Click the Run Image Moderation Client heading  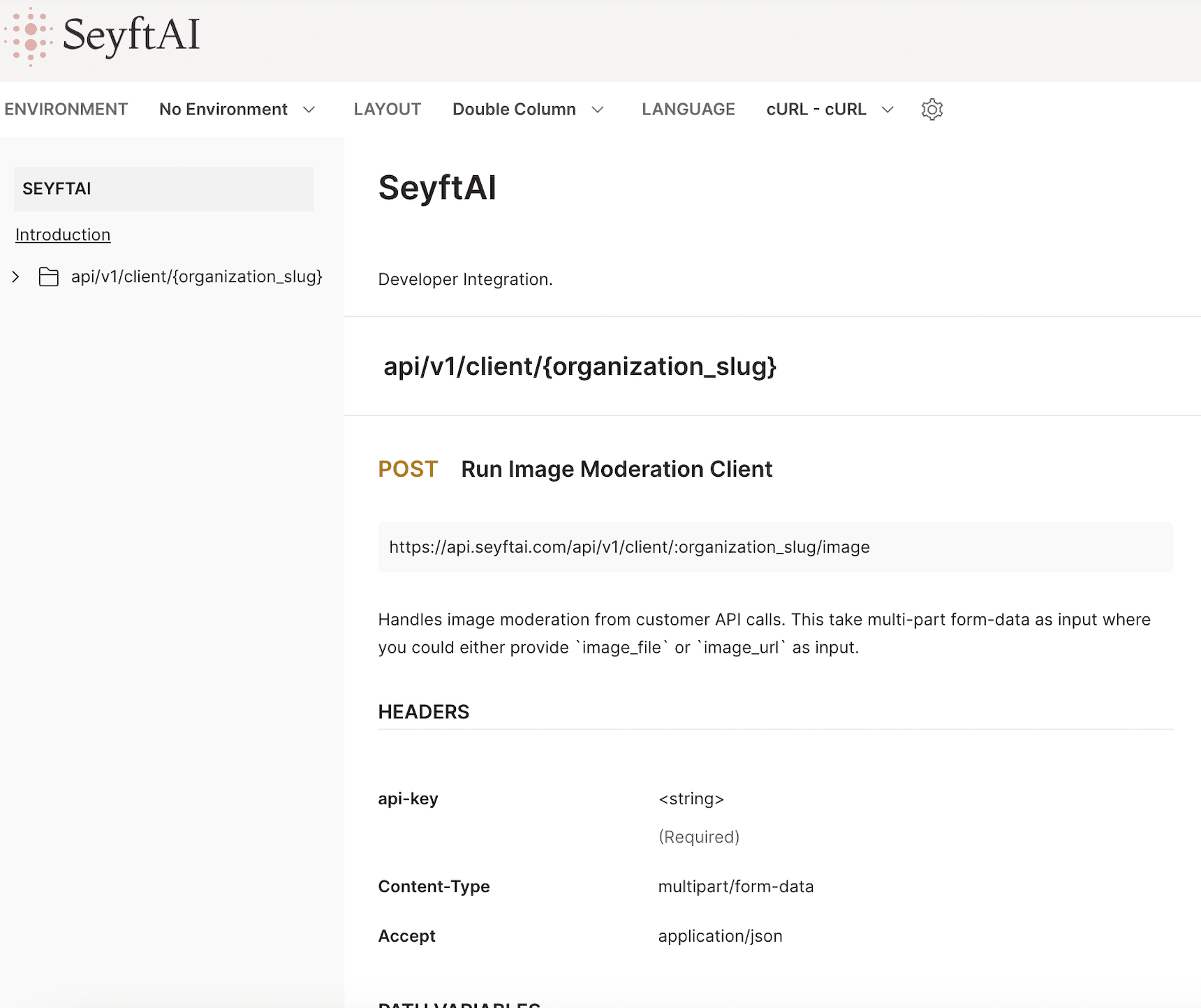pos(616,469)
